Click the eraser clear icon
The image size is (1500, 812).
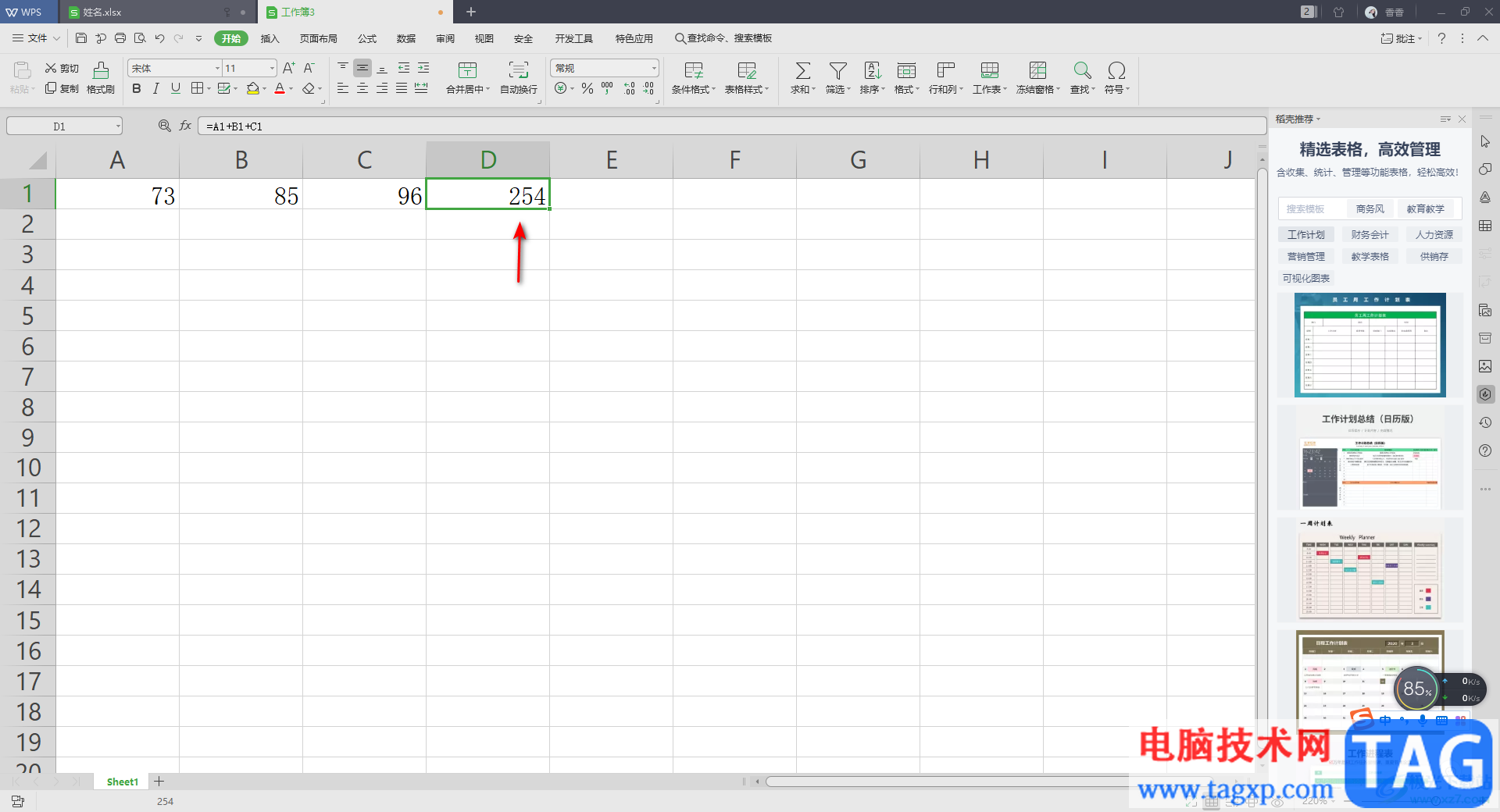tap(309, 88)
